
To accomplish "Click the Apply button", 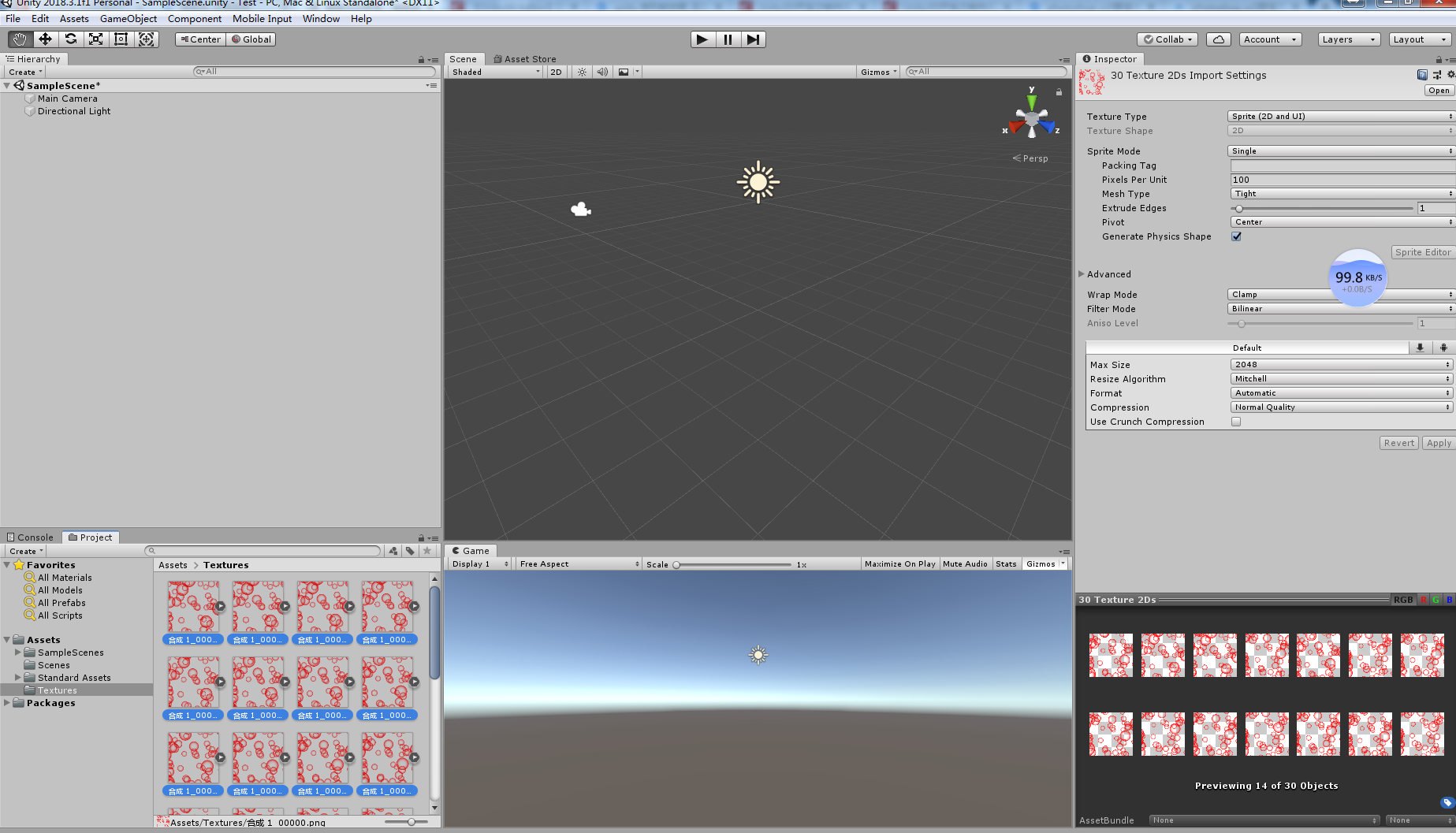I will 1439,443.
